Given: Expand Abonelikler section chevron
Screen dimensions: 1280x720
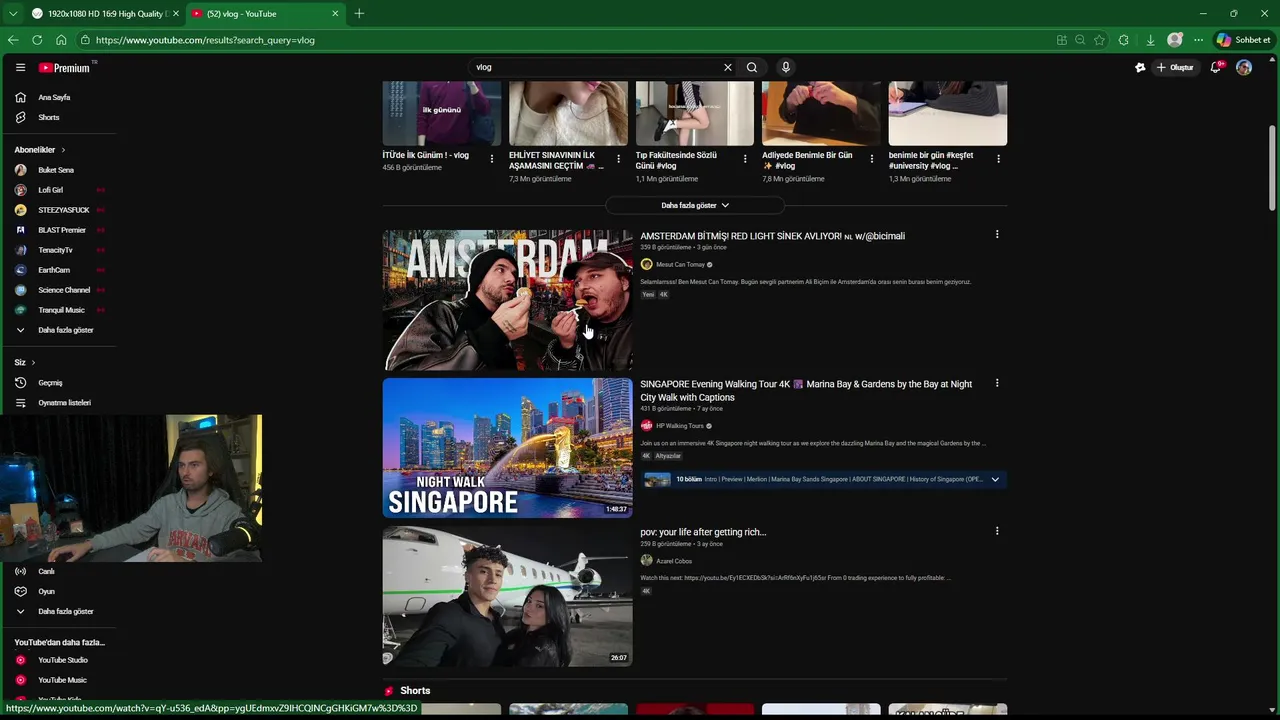Looking at the screenshot, I should pos(63,150).
